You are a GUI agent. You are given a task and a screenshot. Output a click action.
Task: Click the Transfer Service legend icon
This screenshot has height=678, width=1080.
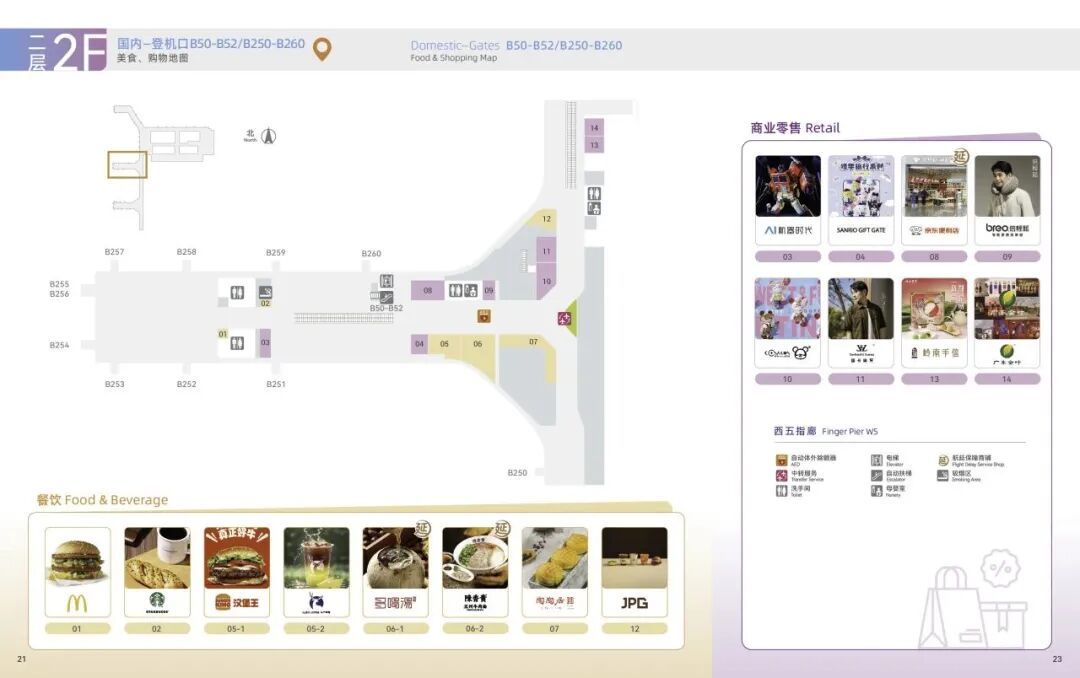click(781, 475)
